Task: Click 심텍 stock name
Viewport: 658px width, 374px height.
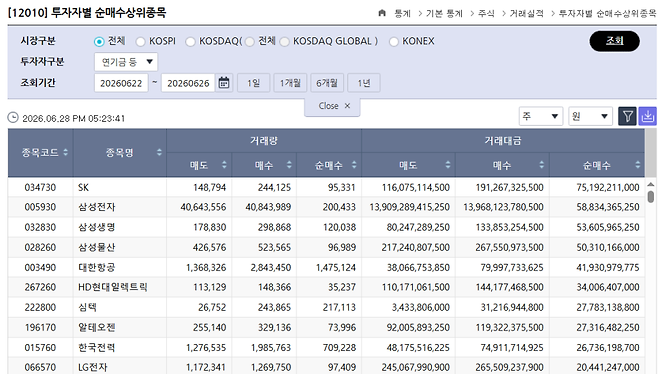Action: [87, 307]
